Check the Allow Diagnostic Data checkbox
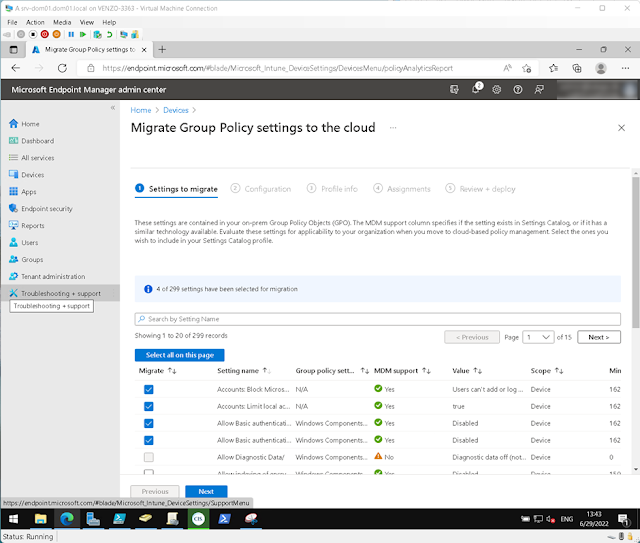 pyautogui.click(x=149, y=457)
